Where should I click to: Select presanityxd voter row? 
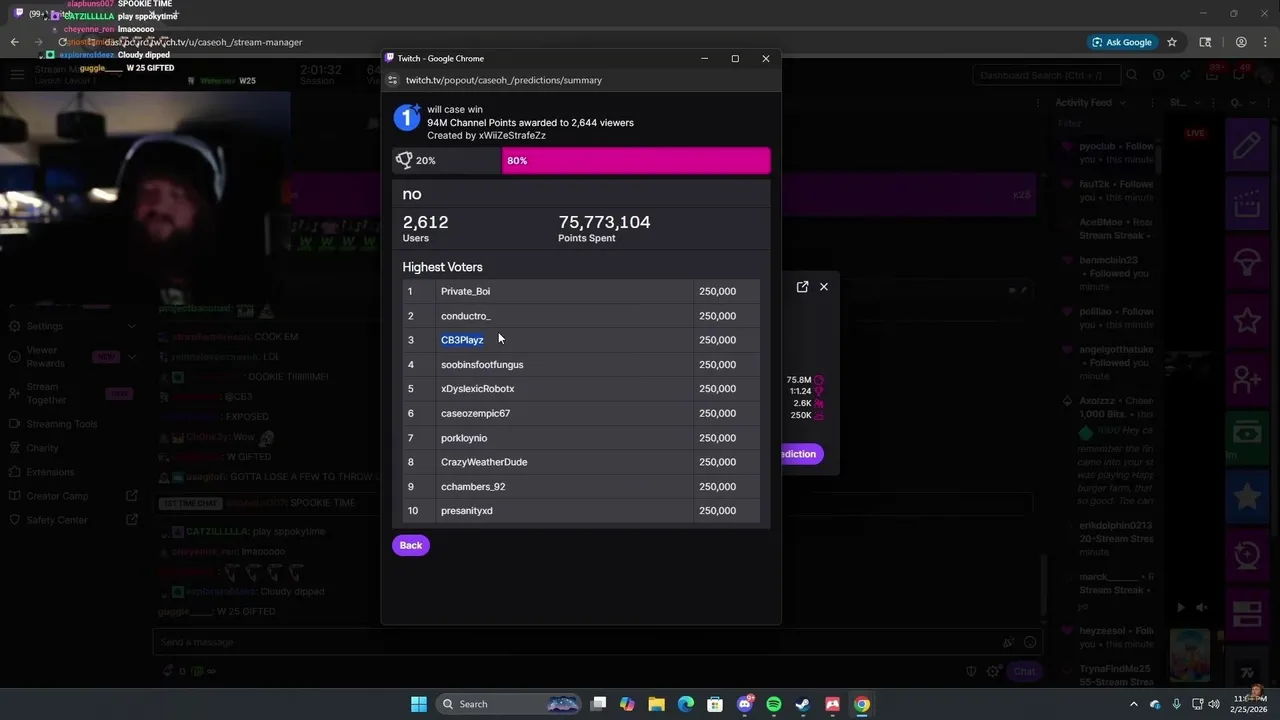[581, 511]
